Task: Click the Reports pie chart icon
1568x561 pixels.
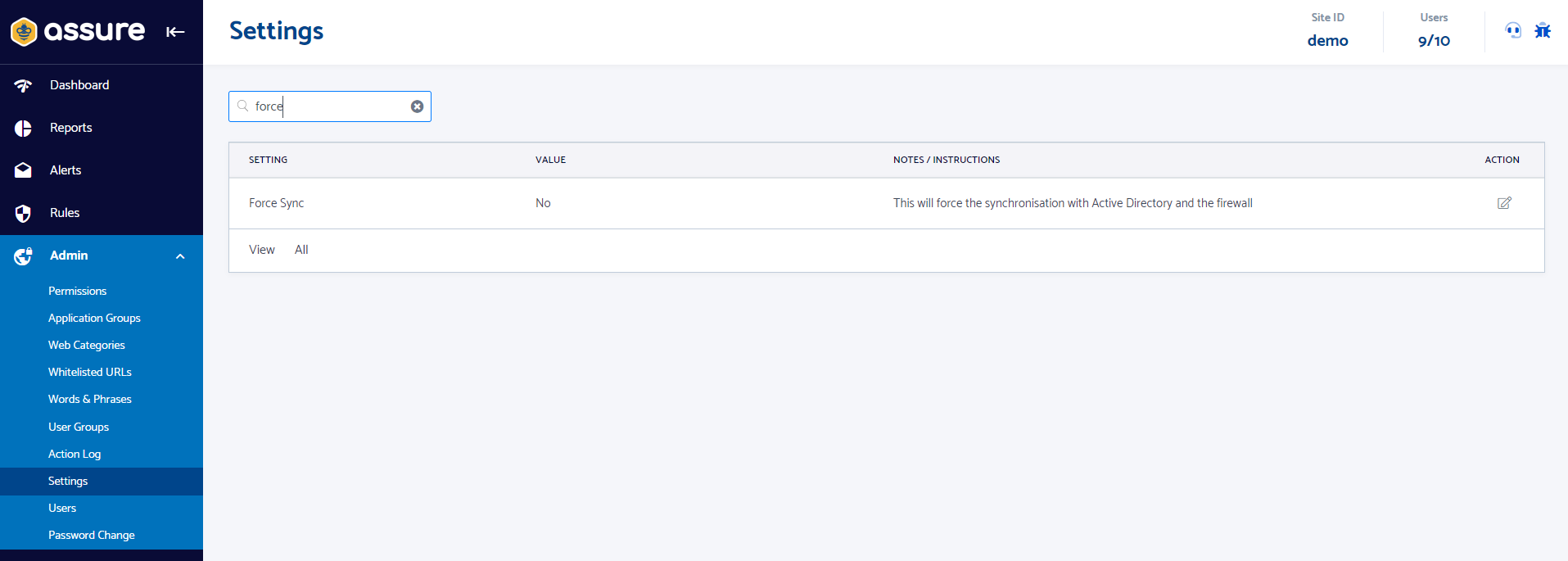Action: pyautogui.click(x=23, y=128)
